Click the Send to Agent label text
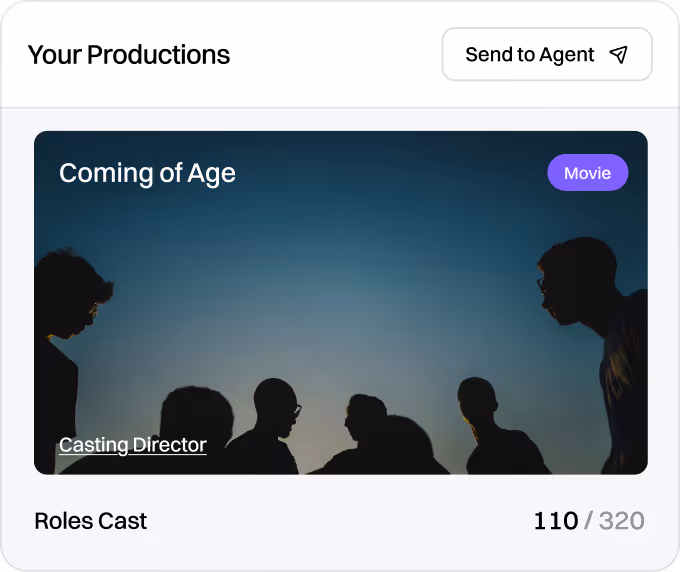This screenshot has height=572, width=680. tap(530, 55)
